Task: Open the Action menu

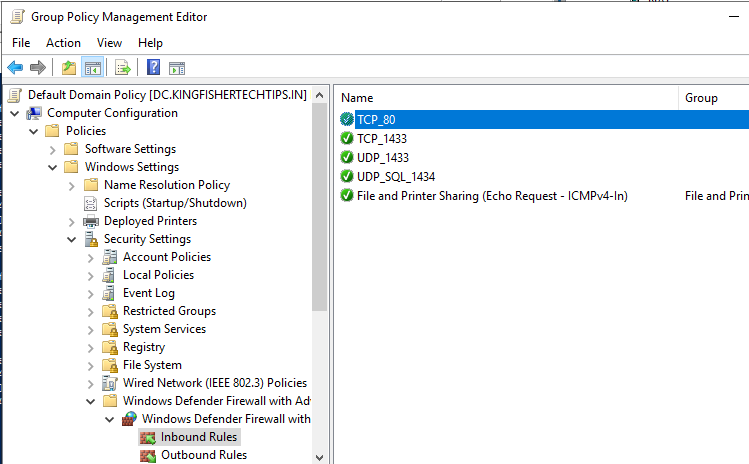Action: tap(63, 43)
